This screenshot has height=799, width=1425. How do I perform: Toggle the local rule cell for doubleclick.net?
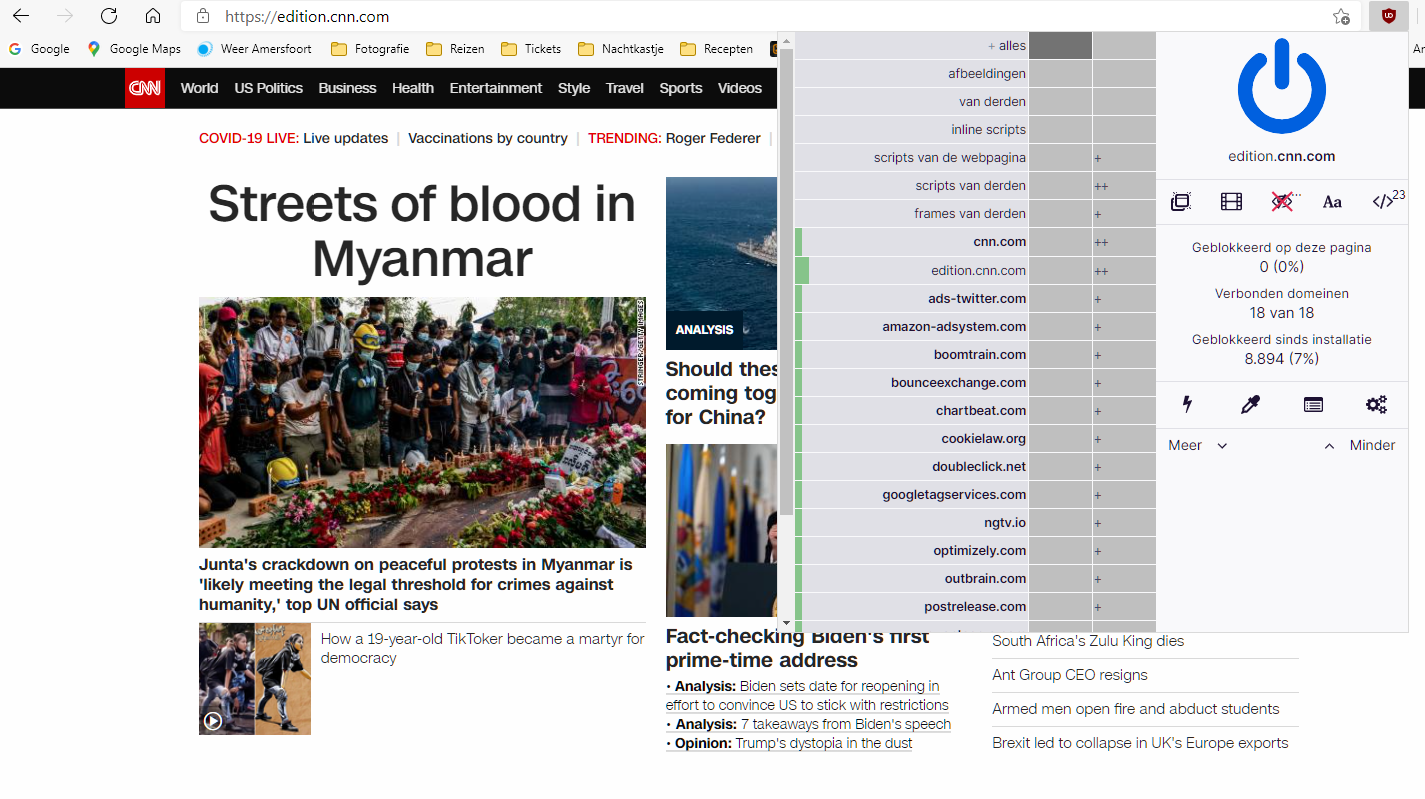pos(1124,467)
